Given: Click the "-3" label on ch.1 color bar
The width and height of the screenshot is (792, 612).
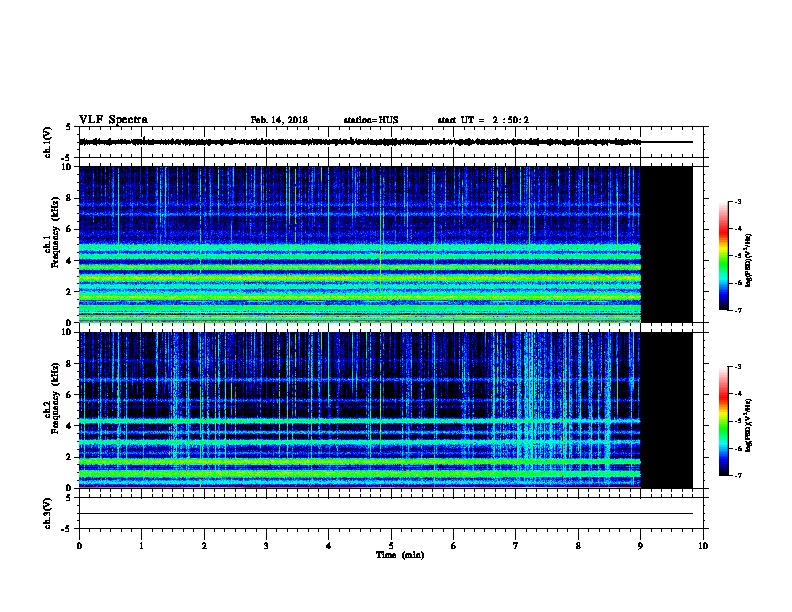Looking at the screenshot, I should click(x=737, y=202).
